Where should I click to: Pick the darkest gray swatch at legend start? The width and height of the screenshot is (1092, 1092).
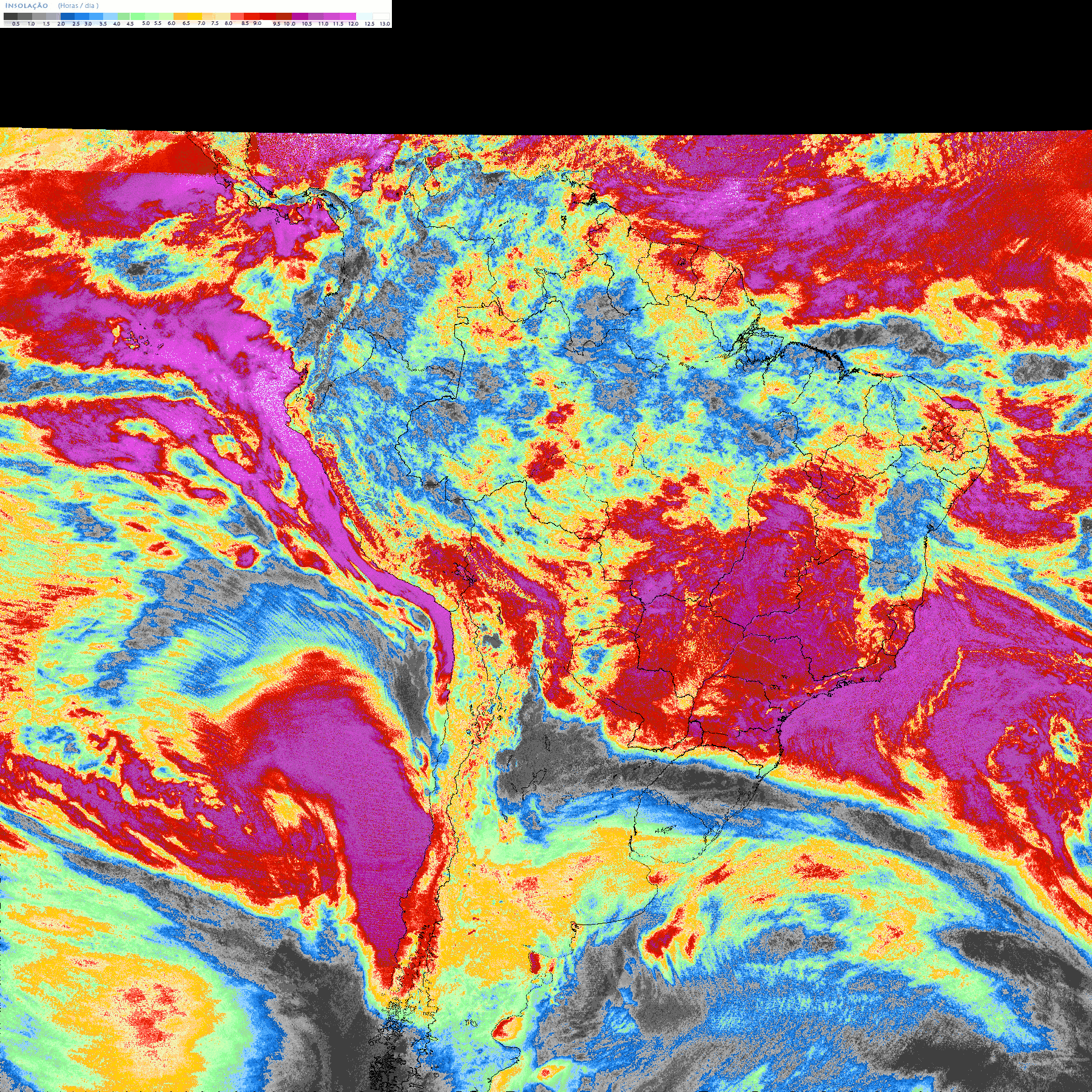10,16
